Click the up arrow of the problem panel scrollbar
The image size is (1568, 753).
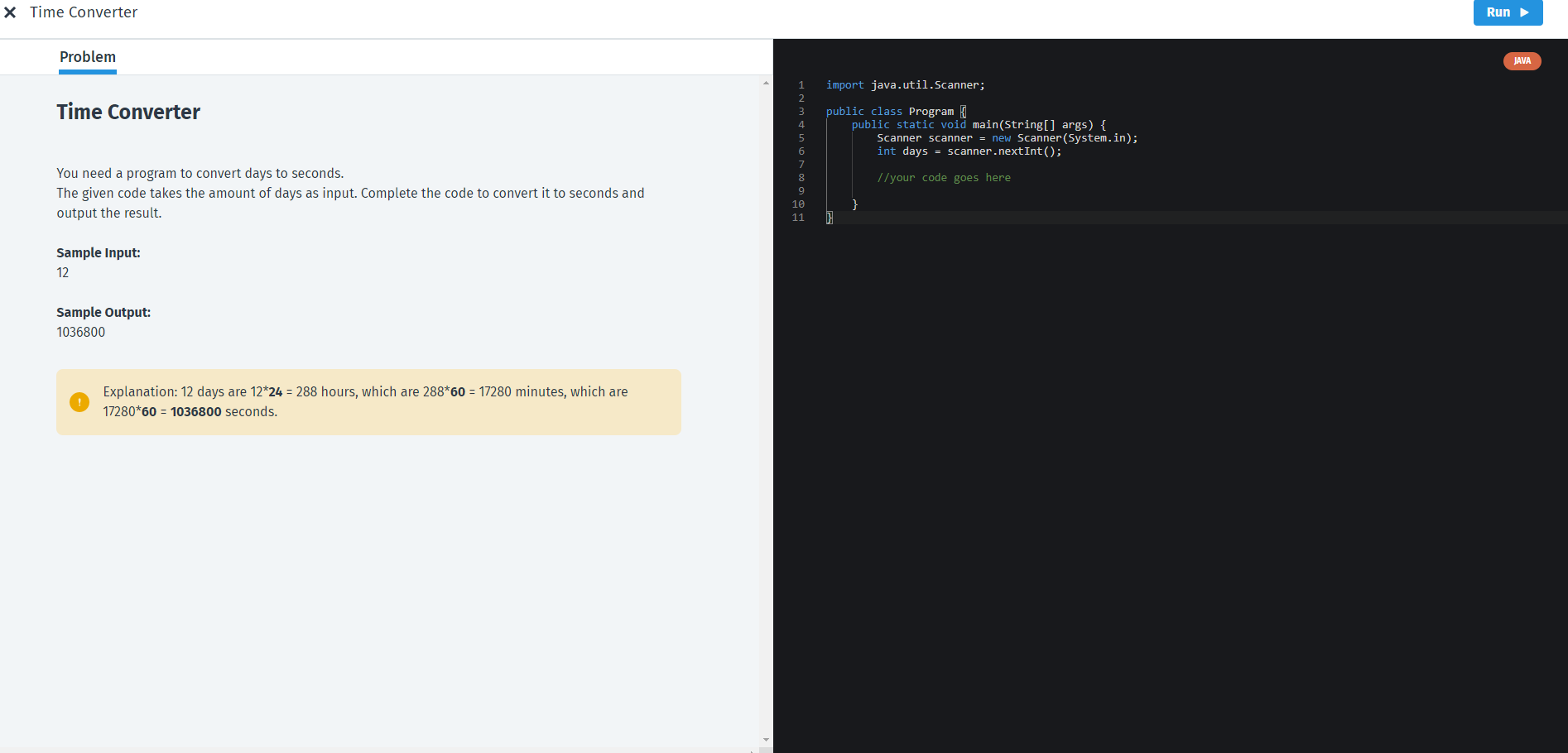(x=765, y=82)
